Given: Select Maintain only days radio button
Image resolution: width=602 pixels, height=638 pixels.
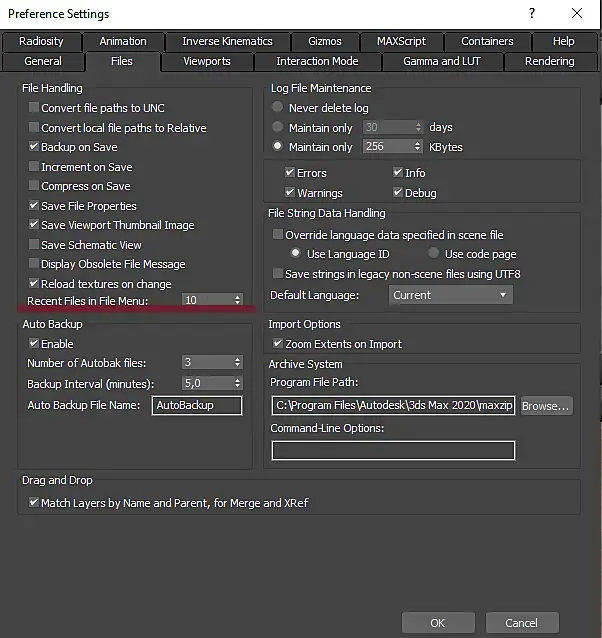Looking at the screenshot, I should pos(277,127).
